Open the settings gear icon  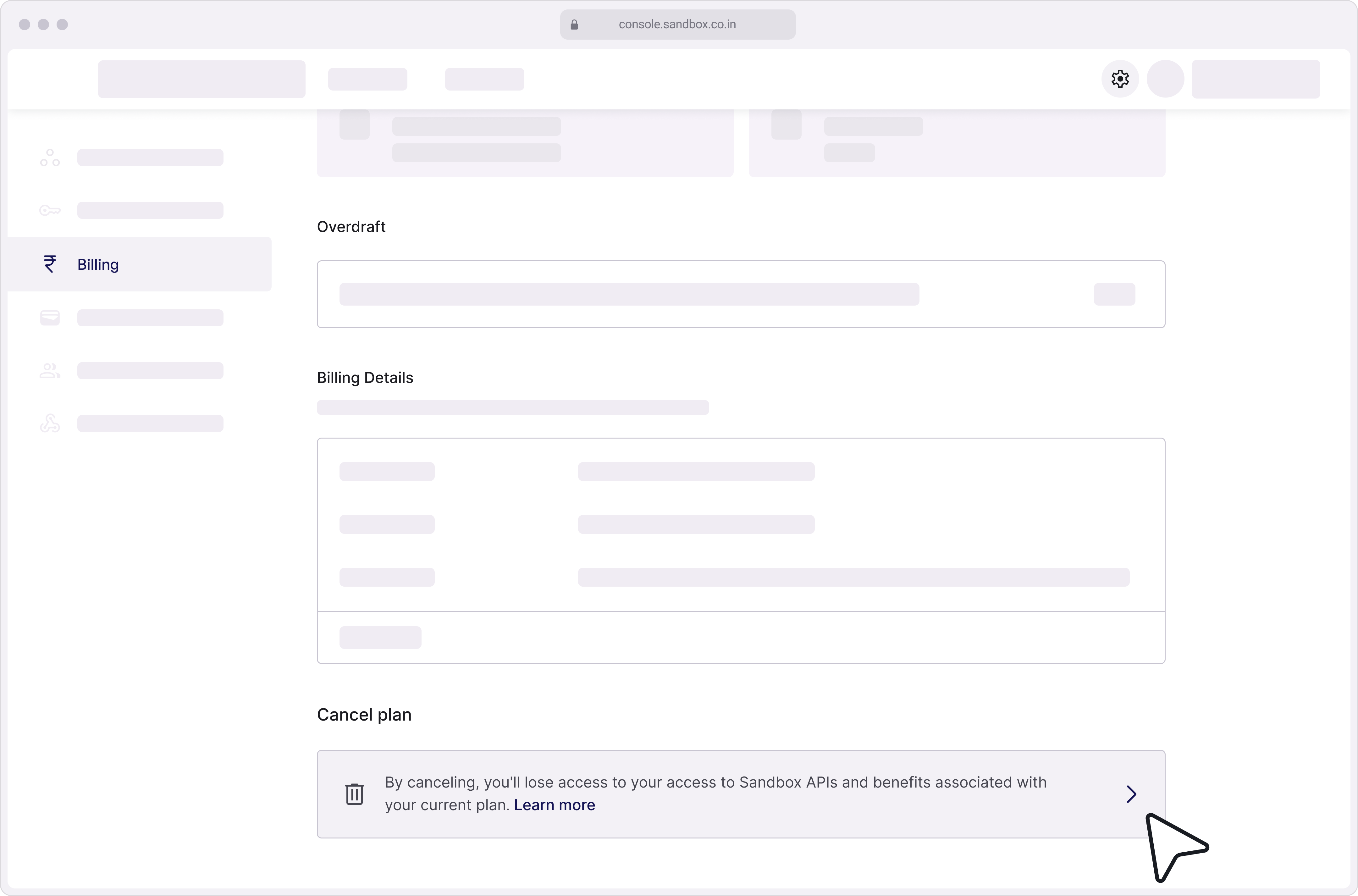coord(1120,79)
